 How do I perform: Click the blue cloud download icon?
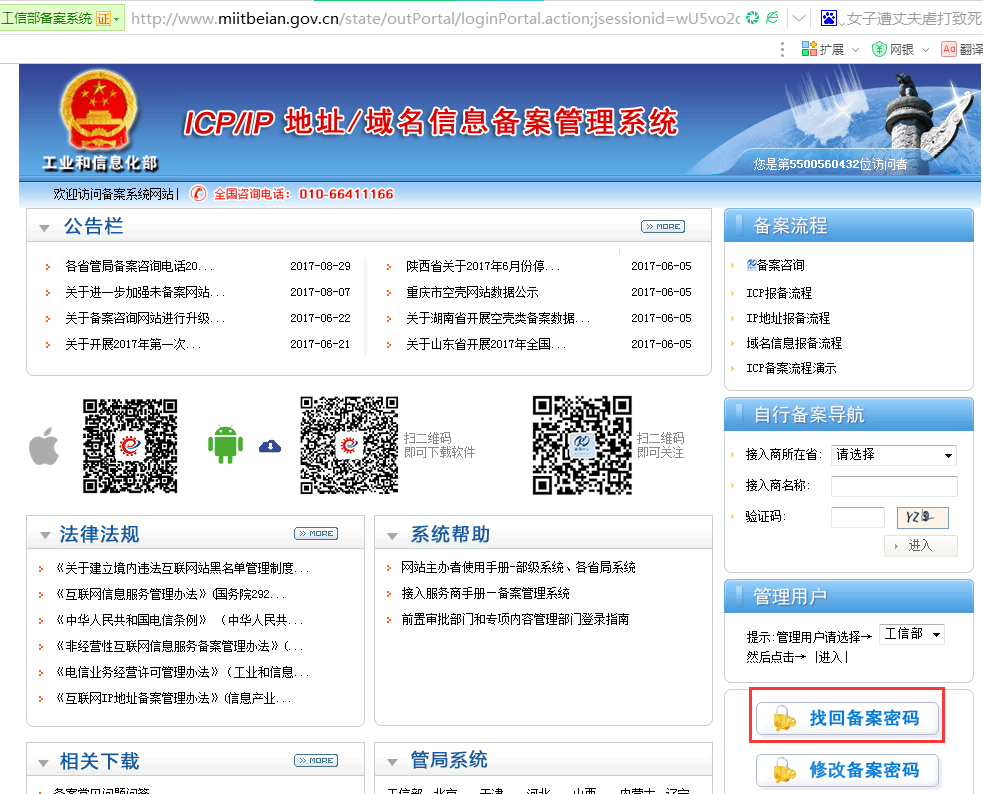(270, 446)
